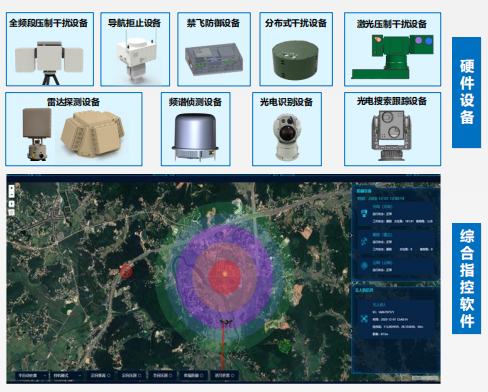Viewport: 488px width, 392px height.
Task: Click the 光电识别设备 camera image
Action: (x=287, y=137)
